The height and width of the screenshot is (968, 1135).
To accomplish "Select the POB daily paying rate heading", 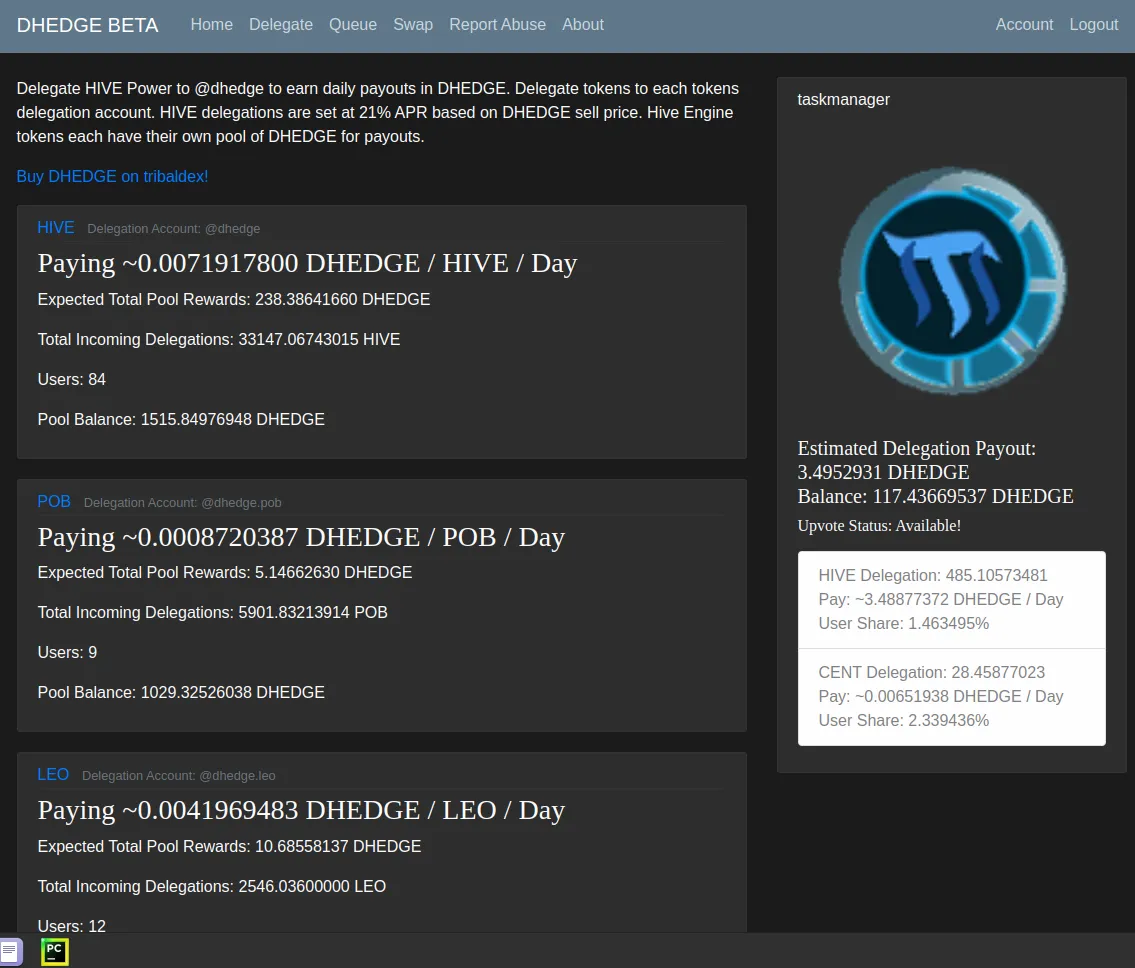I will click(301, 537).
